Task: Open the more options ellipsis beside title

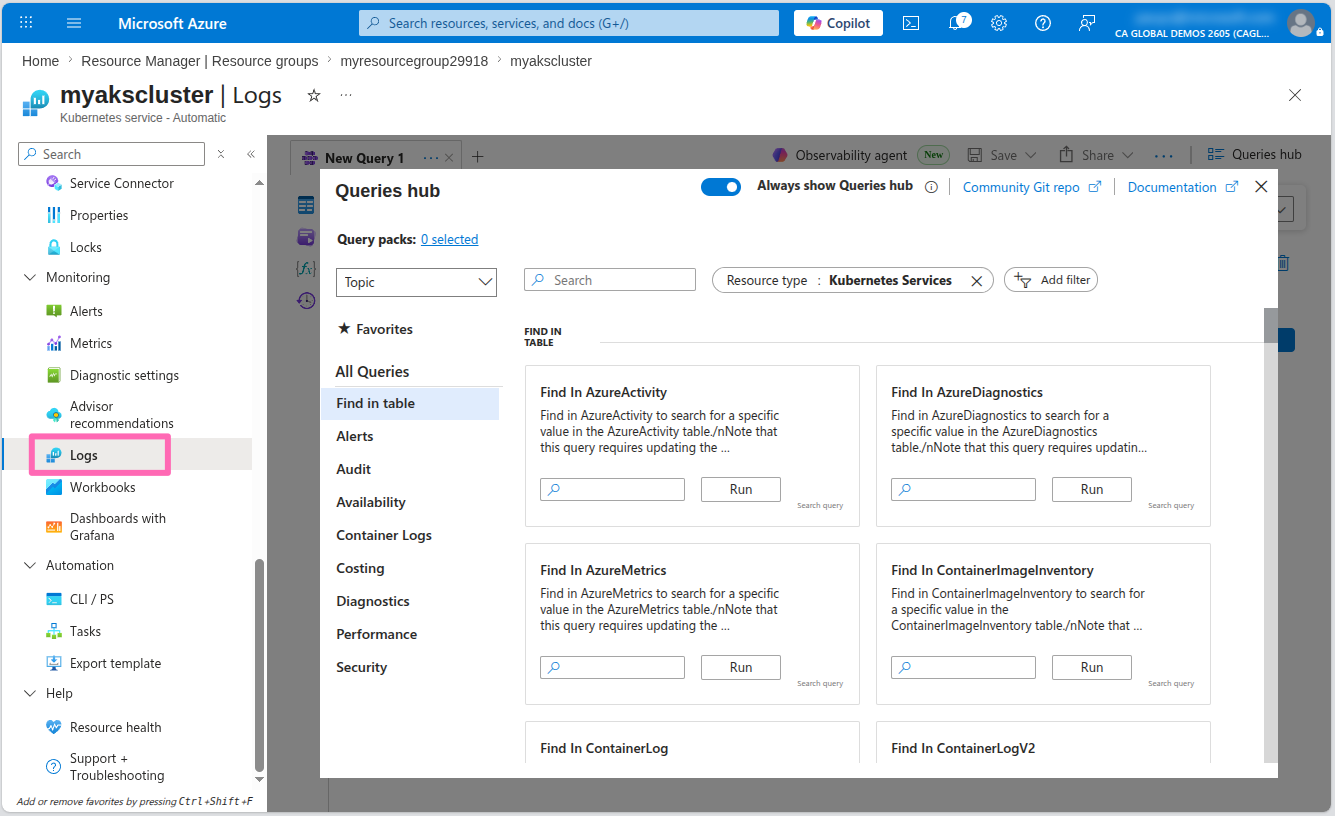Action: click(x=346, y=95)
